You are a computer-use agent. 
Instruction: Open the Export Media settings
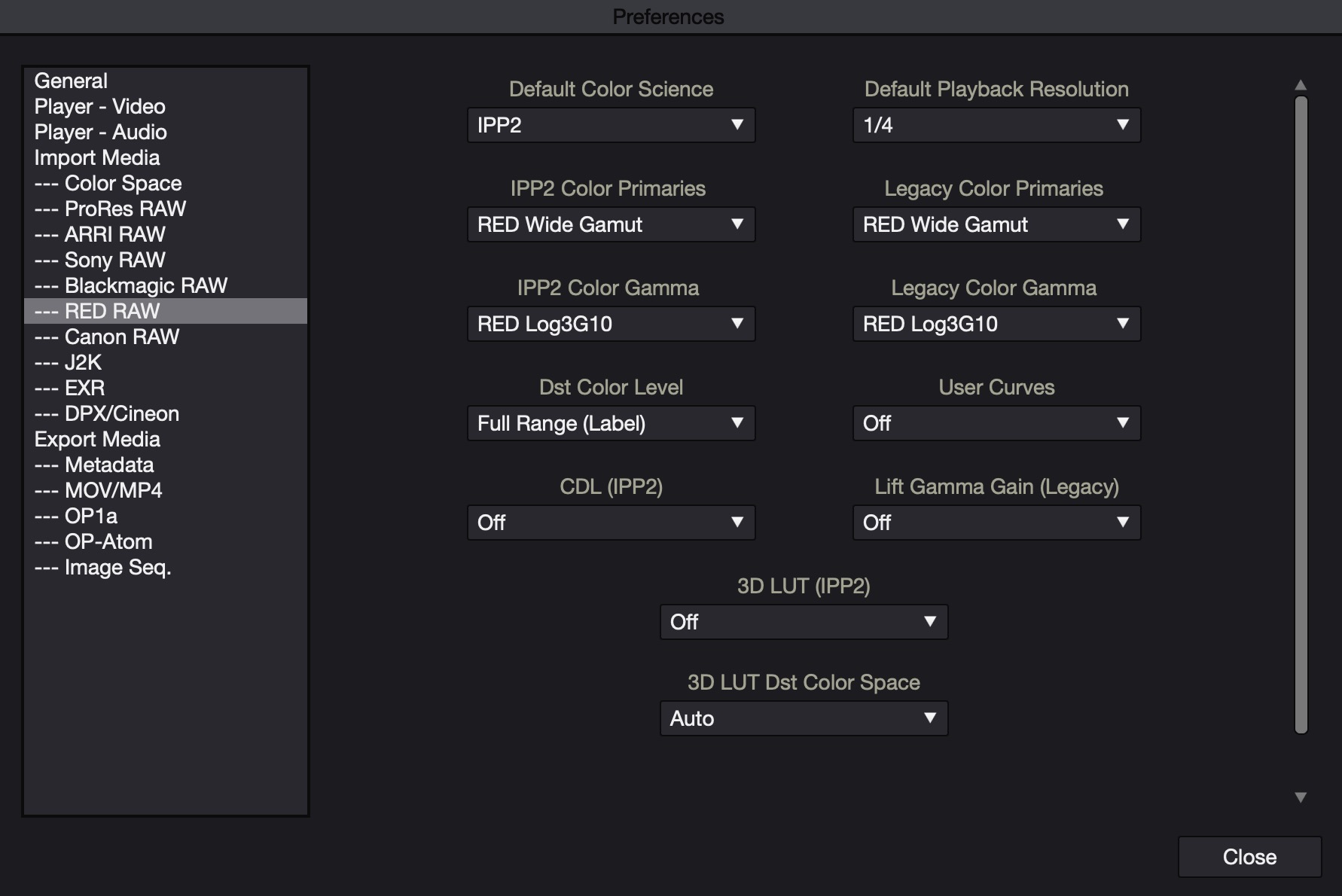pyautogui.click(x=96, y=439)
